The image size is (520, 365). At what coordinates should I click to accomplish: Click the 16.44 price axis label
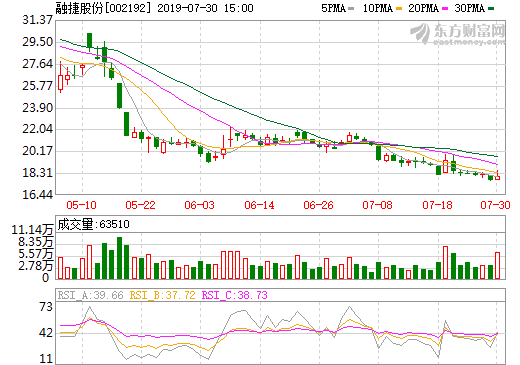(x=38, y=195)
